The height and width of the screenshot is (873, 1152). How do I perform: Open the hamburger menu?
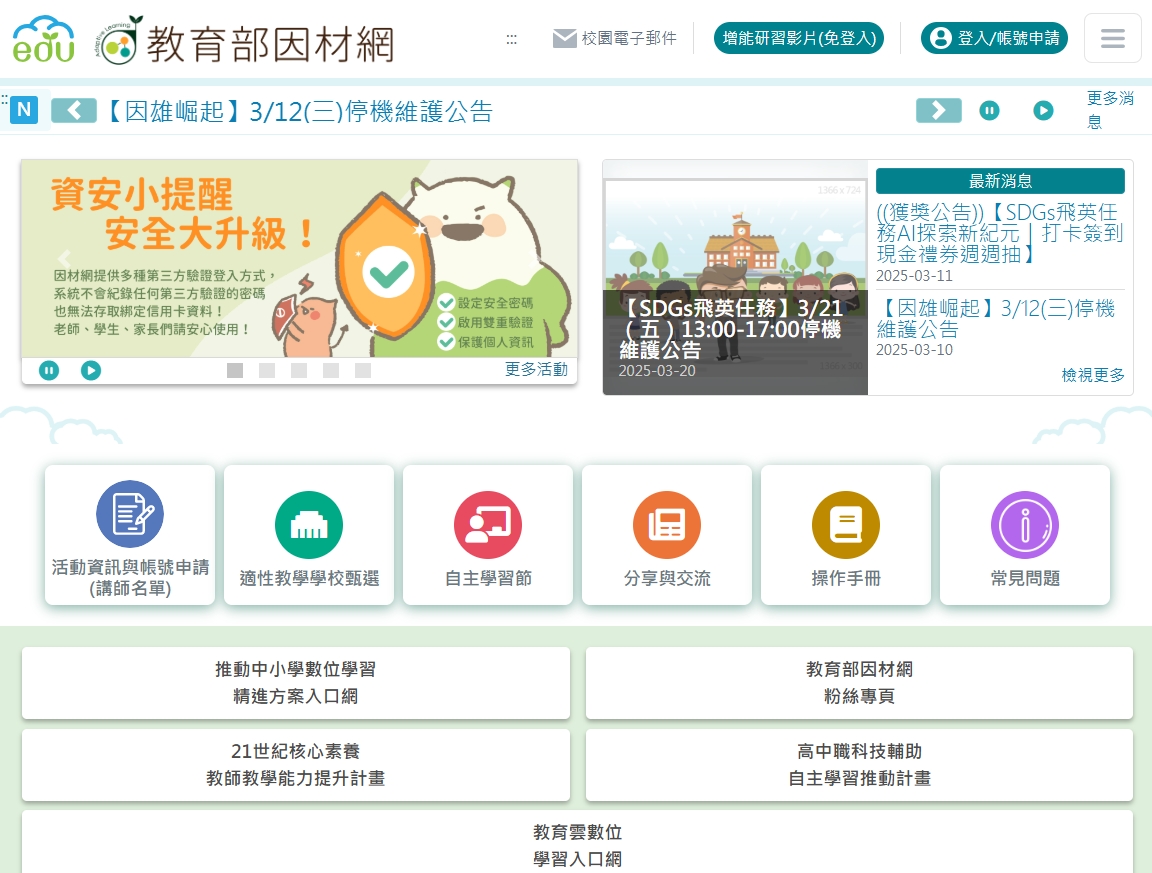[1112, 38]
